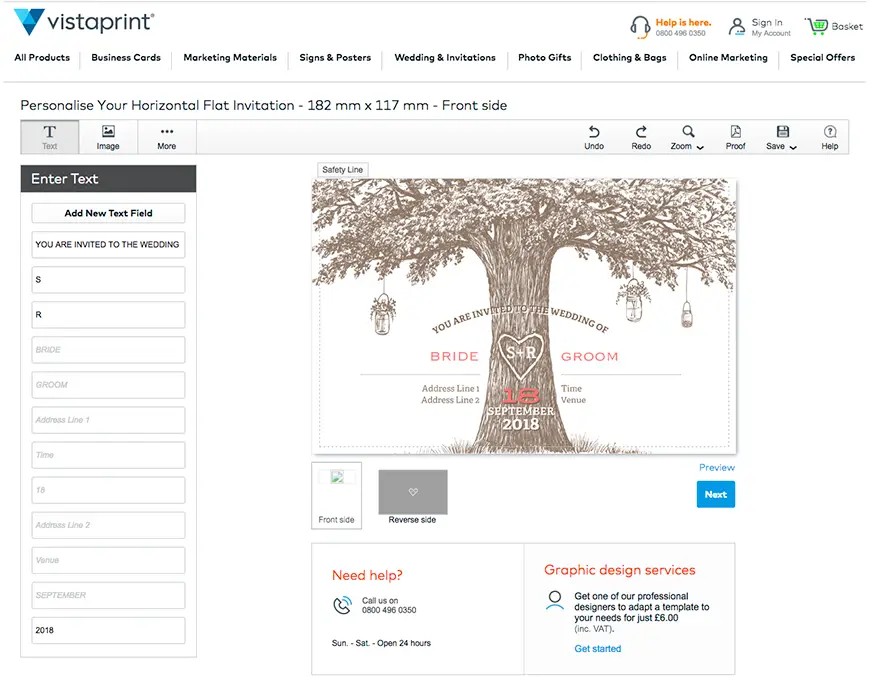Open the shopping Basket

coord(833,26)
